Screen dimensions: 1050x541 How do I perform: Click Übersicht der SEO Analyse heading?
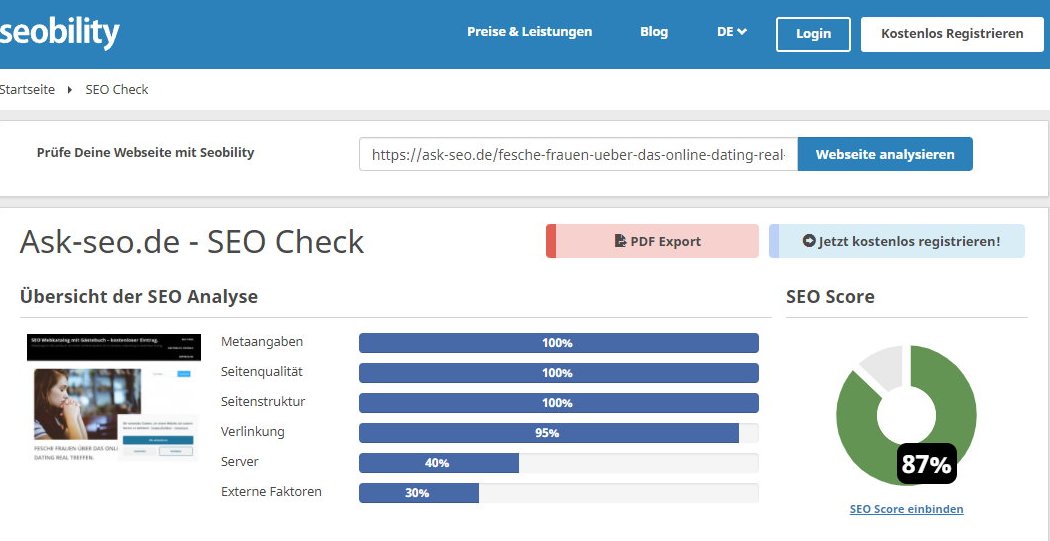[139, 296]
